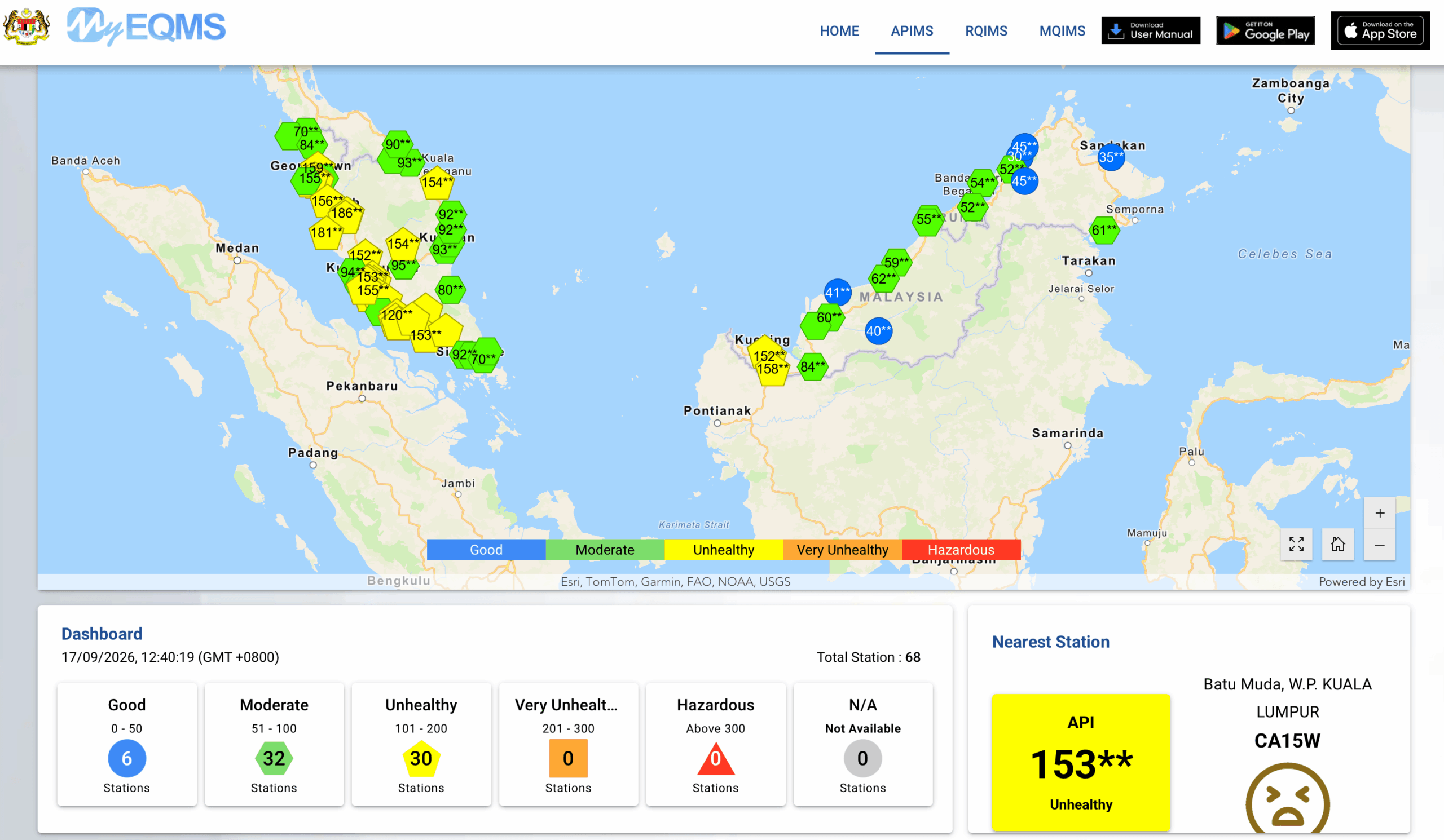Click the station code CA15W
The width and height of the screenshot is (1444, 840).
(x=1287, y=741)
